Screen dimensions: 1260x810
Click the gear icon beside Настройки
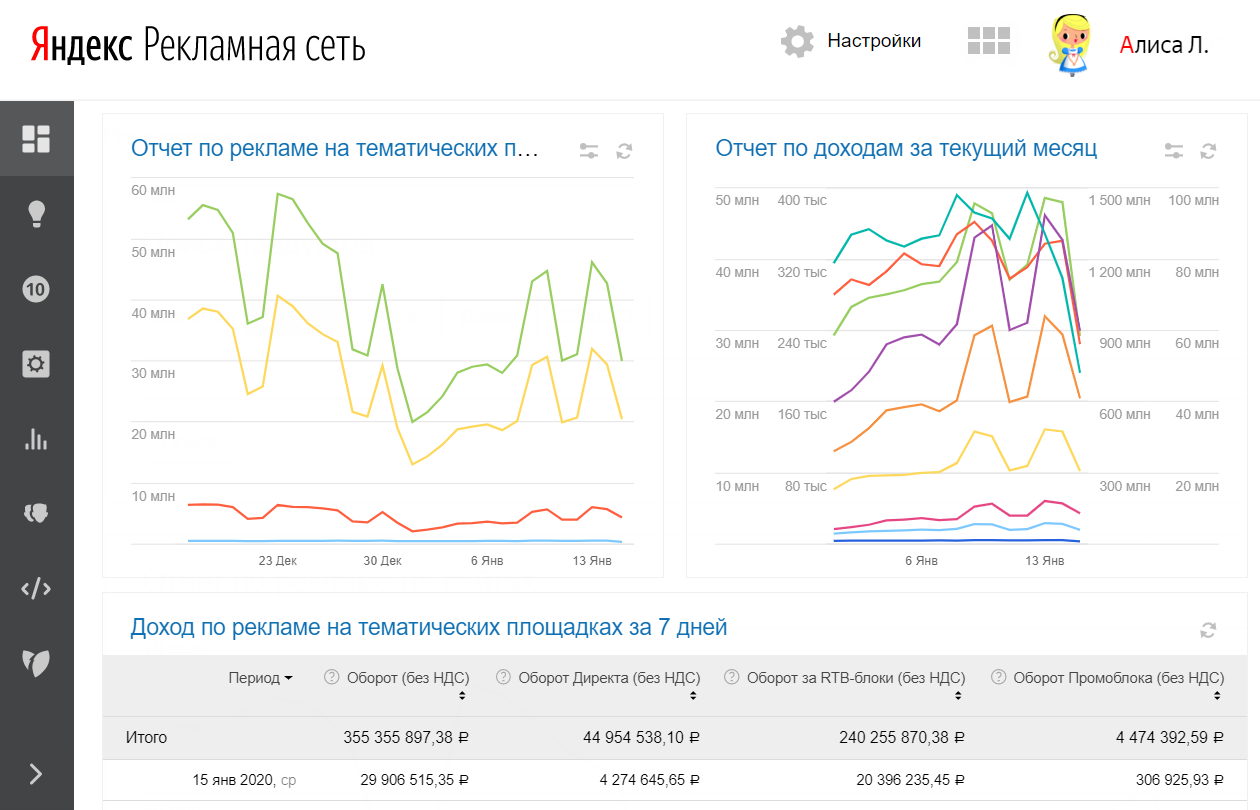point(798,41)
